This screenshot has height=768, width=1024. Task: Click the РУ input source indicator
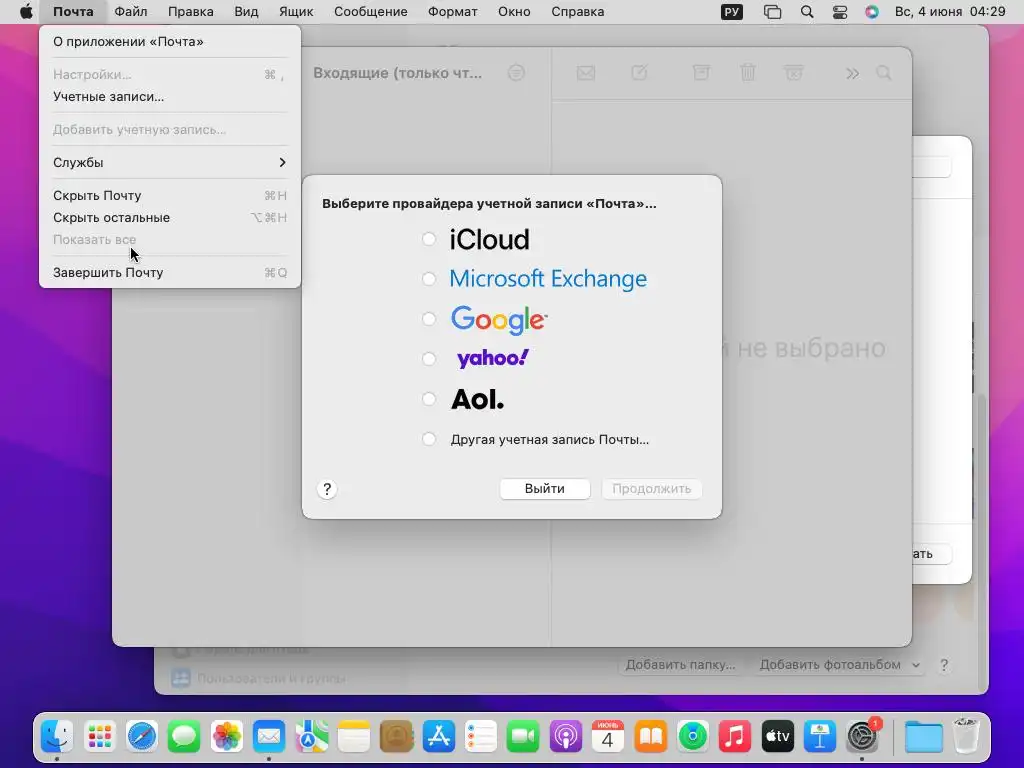click(x=731, y=12)
